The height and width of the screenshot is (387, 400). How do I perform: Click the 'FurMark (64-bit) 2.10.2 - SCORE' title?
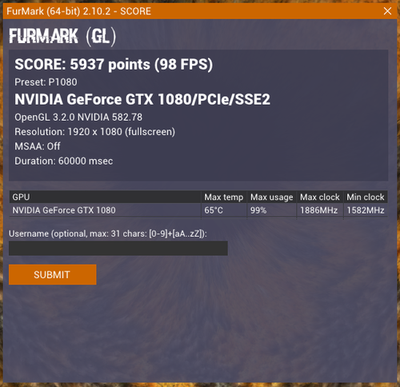pyautogui.click(x=79, y=11)
